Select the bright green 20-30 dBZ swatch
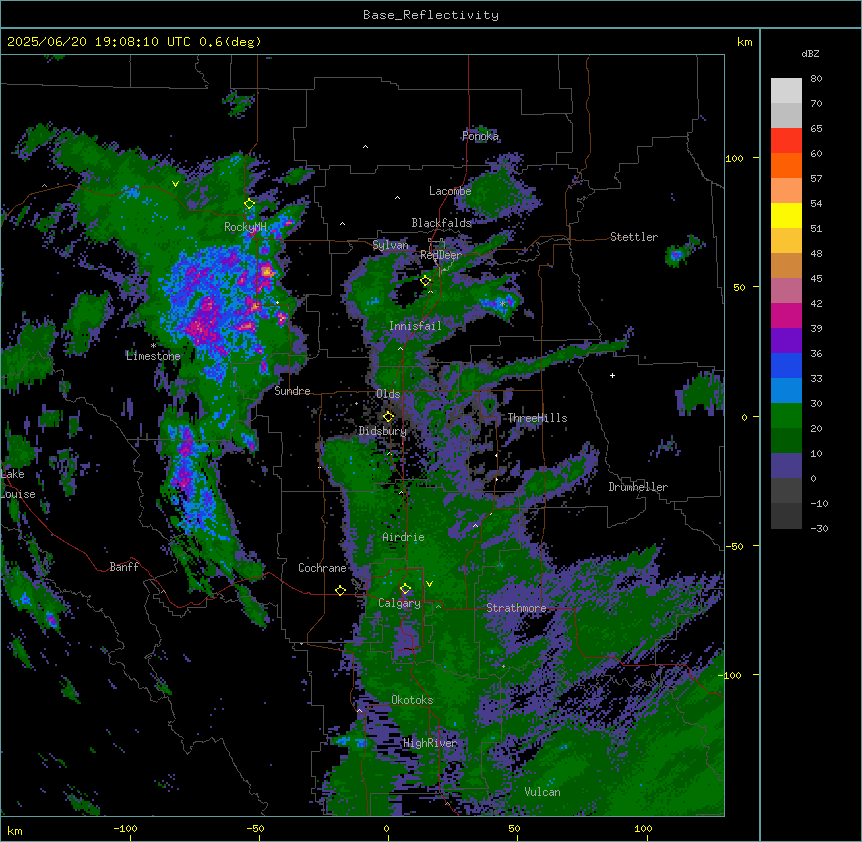 [x=786, y=416]
